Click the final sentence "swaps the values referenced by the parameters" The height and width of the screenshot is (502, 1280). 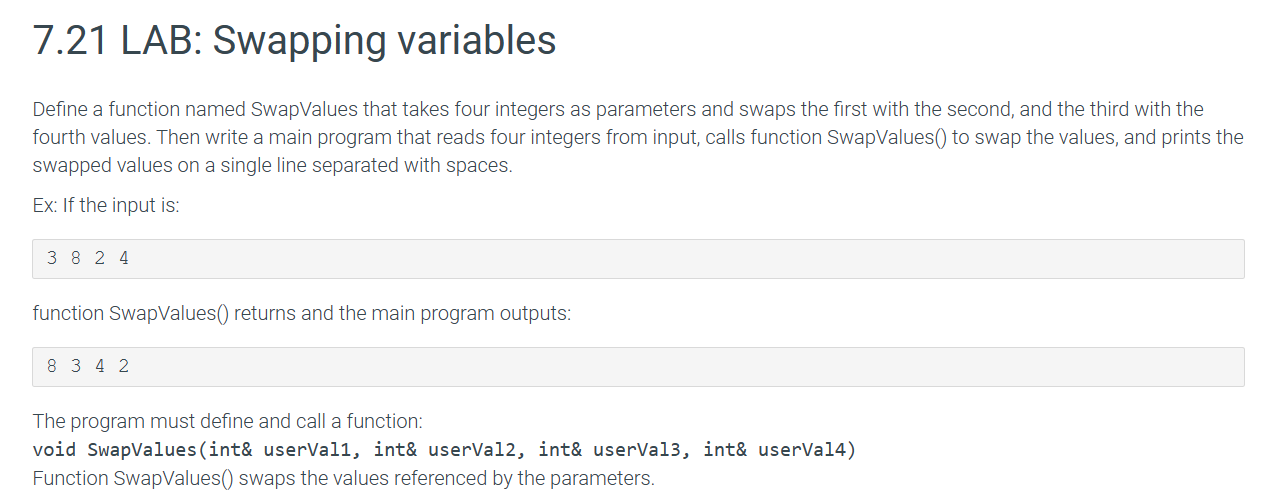click(x=446, y=478)
